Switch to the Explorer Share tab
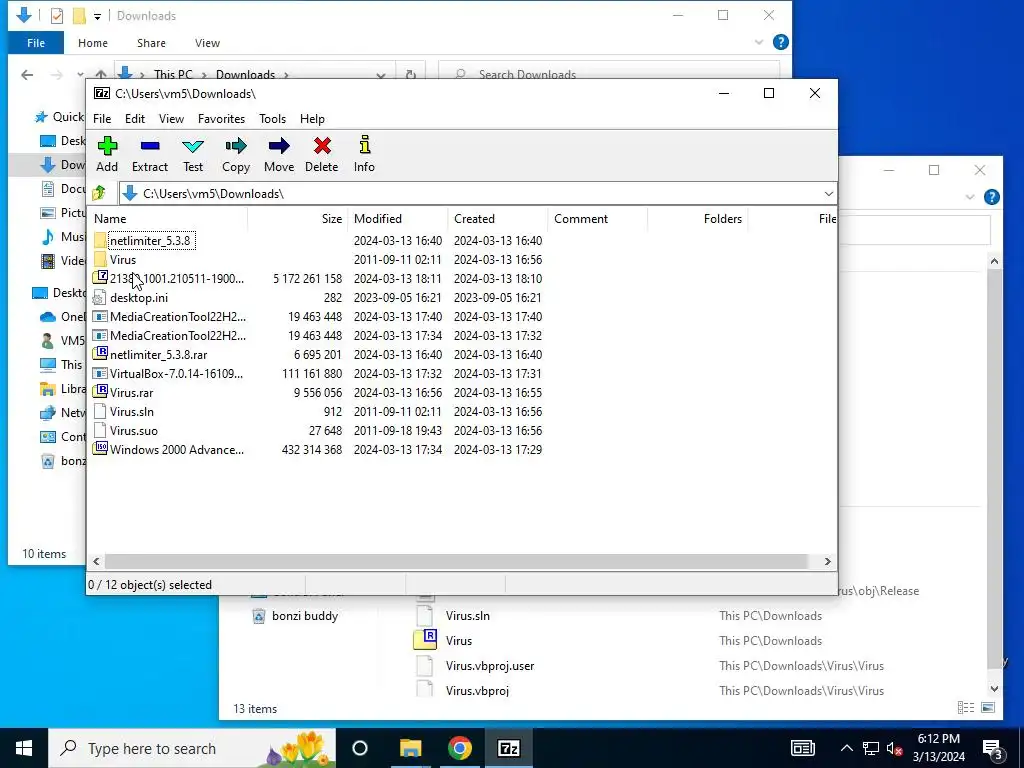The width and height of the screenshot is (1024, 768). click(x=151, y=43)
